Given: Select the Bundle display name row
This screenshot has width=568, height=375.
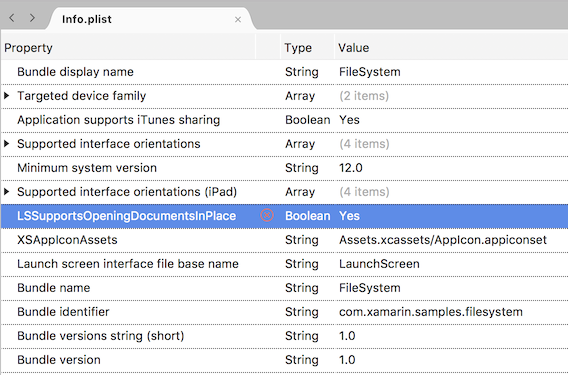Looking at the screenshot, I should click(x=284, y=72).
